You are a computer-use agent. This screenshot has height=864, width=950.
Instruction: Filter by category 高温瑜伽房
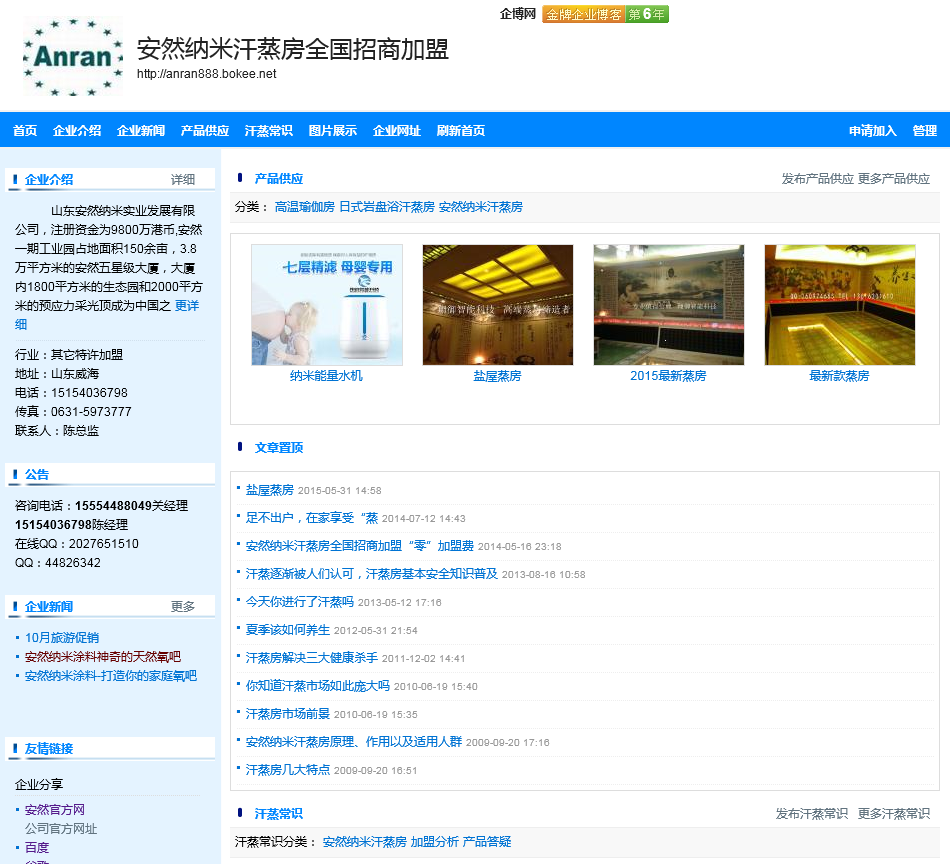[305, 207]
